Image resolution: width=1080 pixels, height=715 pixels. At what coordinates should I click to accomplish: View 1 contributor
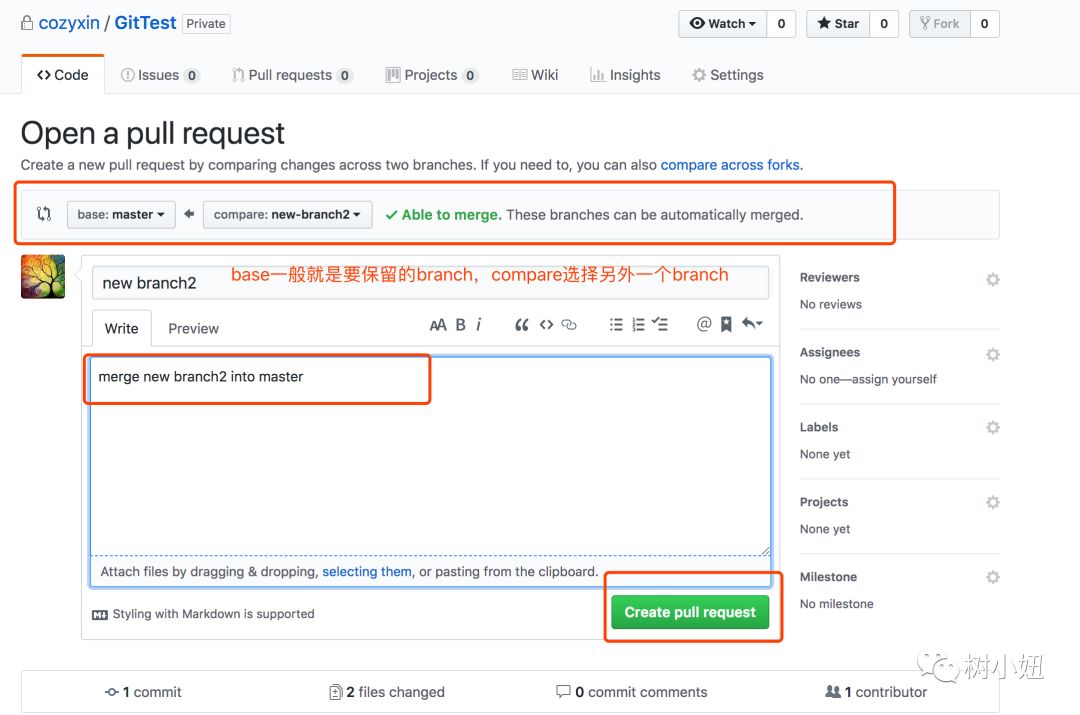pos(876,692)
